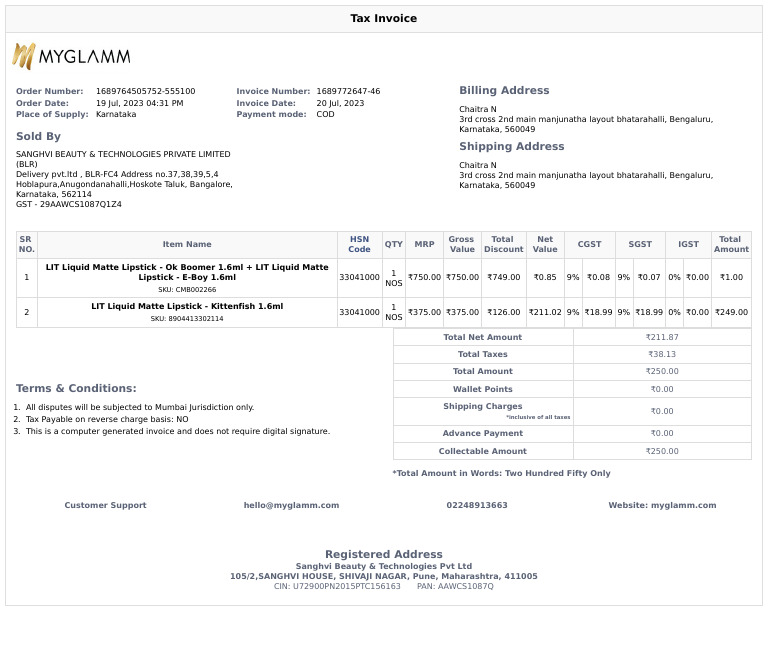Click place of supply value Karnataka
The image size is (768, 672).
(116, 114)
